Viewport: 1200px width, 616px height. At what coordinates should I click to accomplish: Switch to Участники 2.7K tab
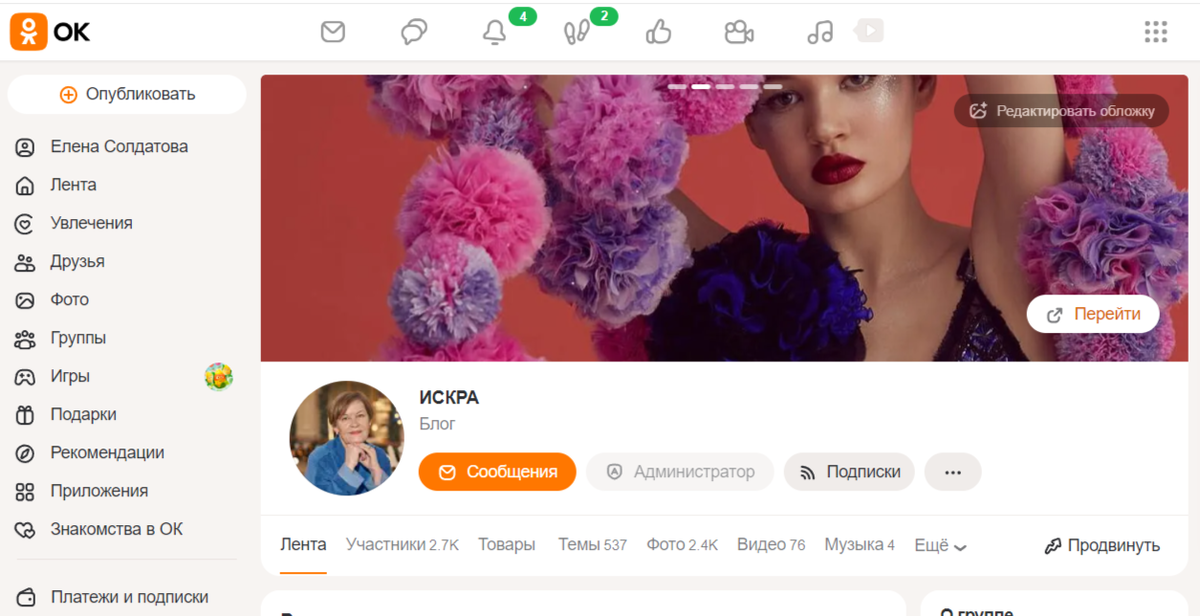tap(402, 545)
